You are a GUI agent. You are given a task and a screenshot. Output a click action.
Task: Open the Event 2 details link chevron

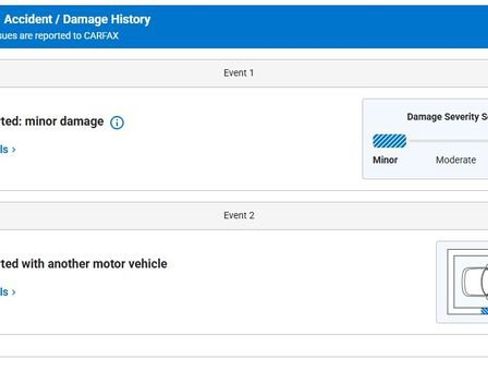[14, 292]
